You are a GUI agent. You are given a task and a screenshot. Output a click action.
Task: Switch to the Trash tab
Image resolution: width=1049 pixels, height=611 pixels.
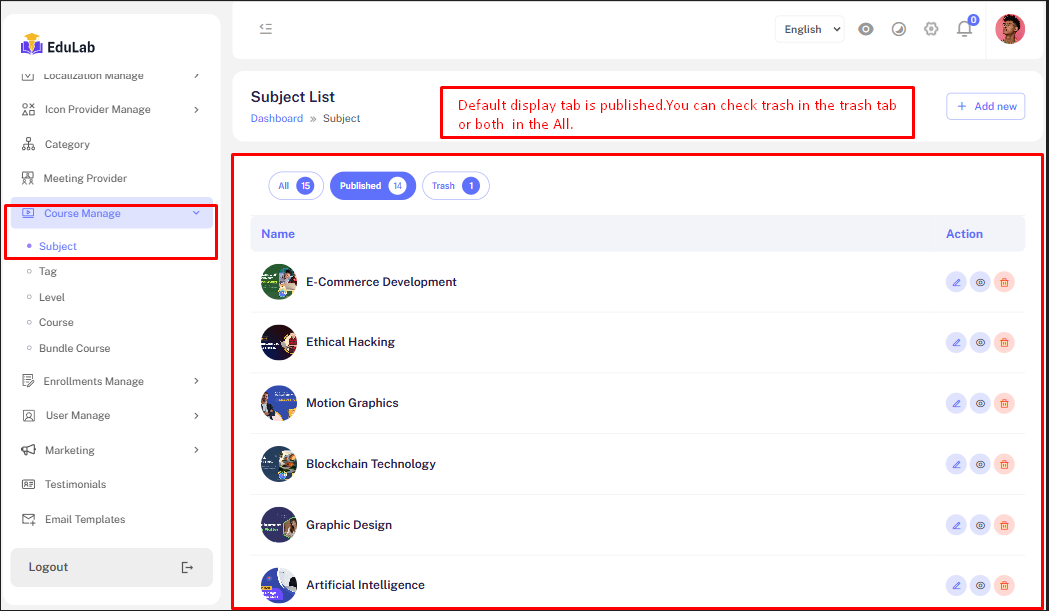click(455, 186)
